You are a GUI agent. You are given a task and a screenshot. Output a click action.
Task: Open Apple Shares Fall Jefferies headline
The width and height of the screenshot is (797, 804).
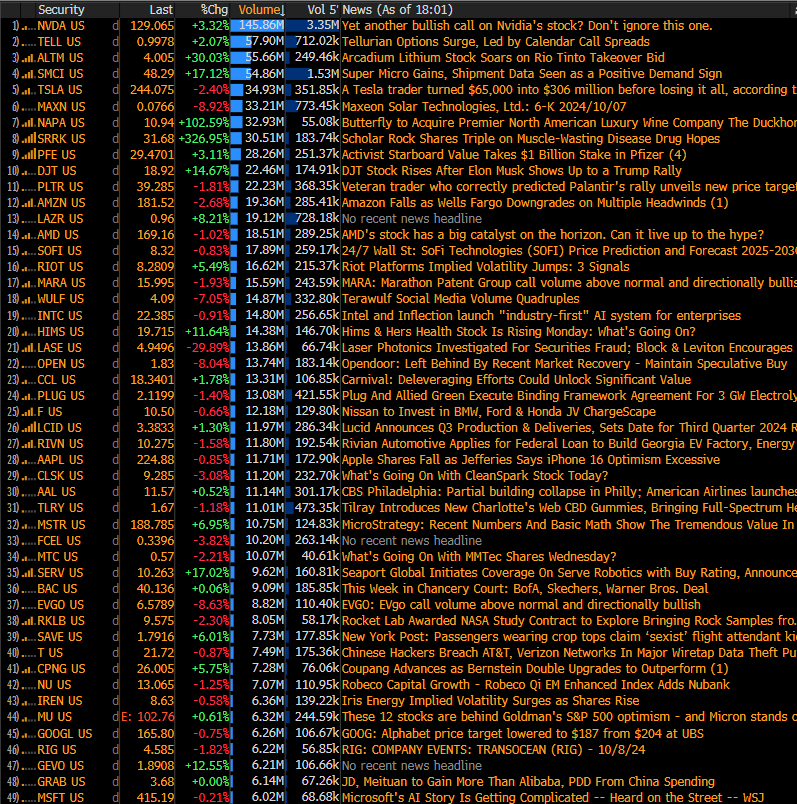(x=531, y=460)
